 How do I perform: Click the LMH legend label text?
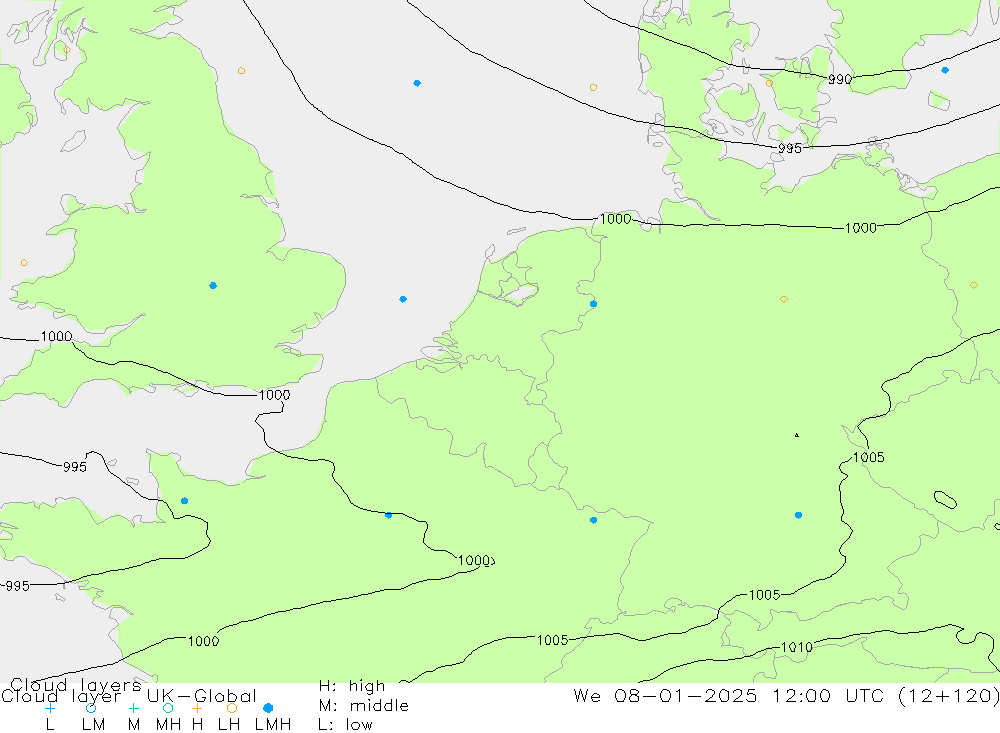pyautogui.click(x=273, y=725)
